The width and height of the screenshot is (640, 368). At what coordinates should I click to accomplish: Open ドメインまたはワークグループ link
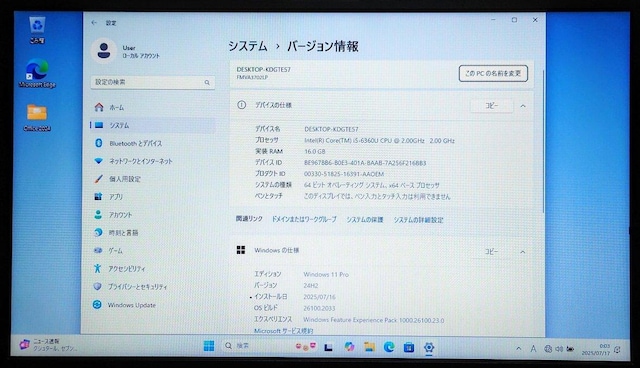[304, 219]
